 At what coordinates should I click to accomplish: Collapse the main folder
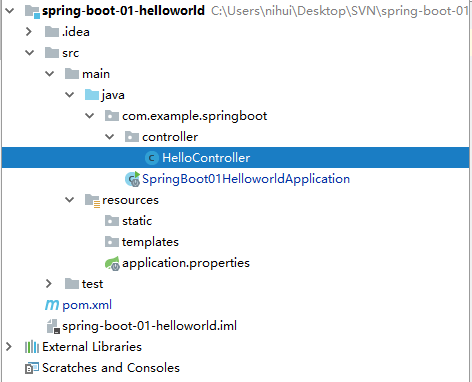(x=50, y=74)
